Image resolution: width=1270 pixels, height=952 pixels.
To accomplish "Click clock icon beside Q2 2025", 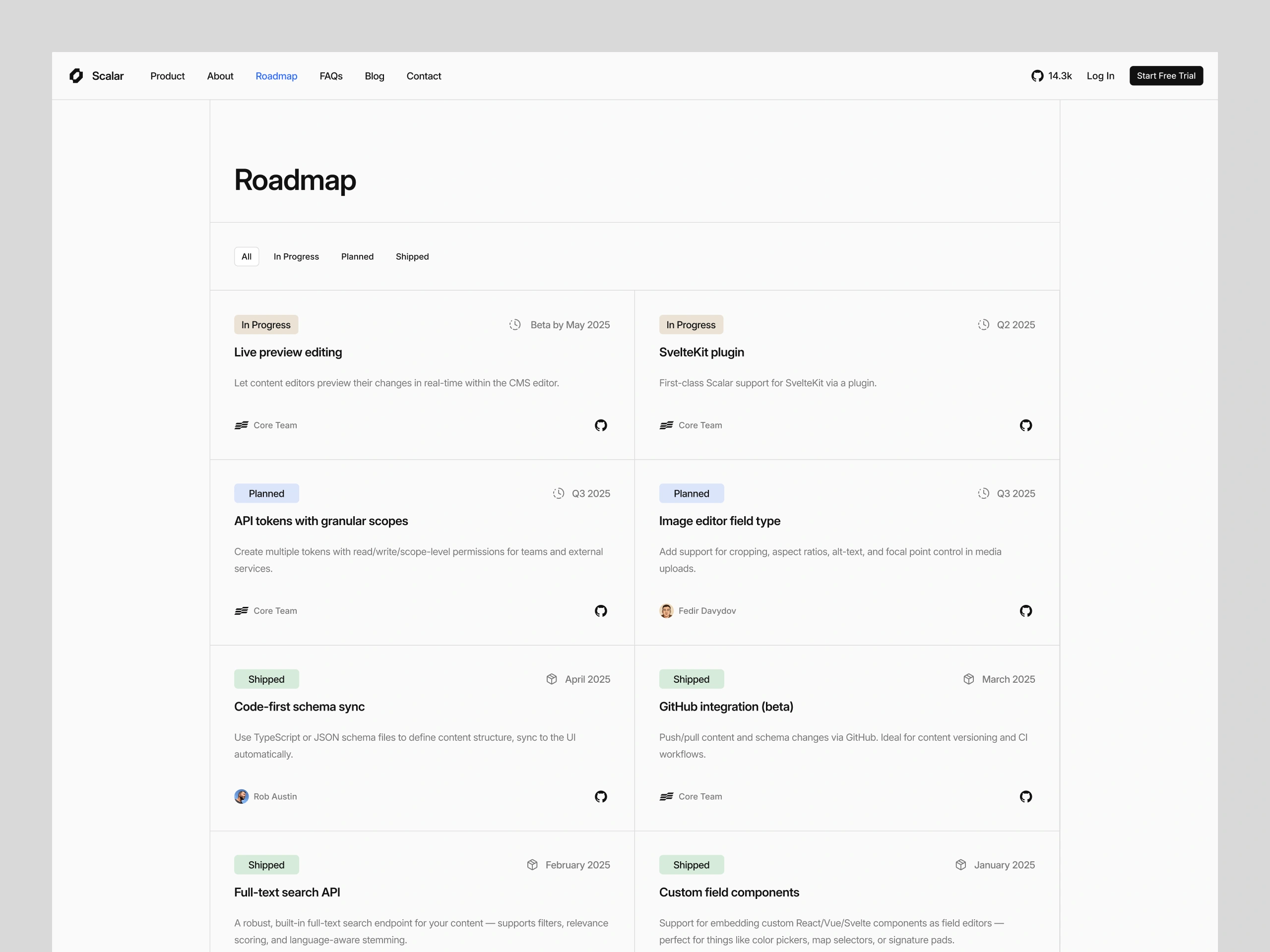I will [x=983, y=325].
